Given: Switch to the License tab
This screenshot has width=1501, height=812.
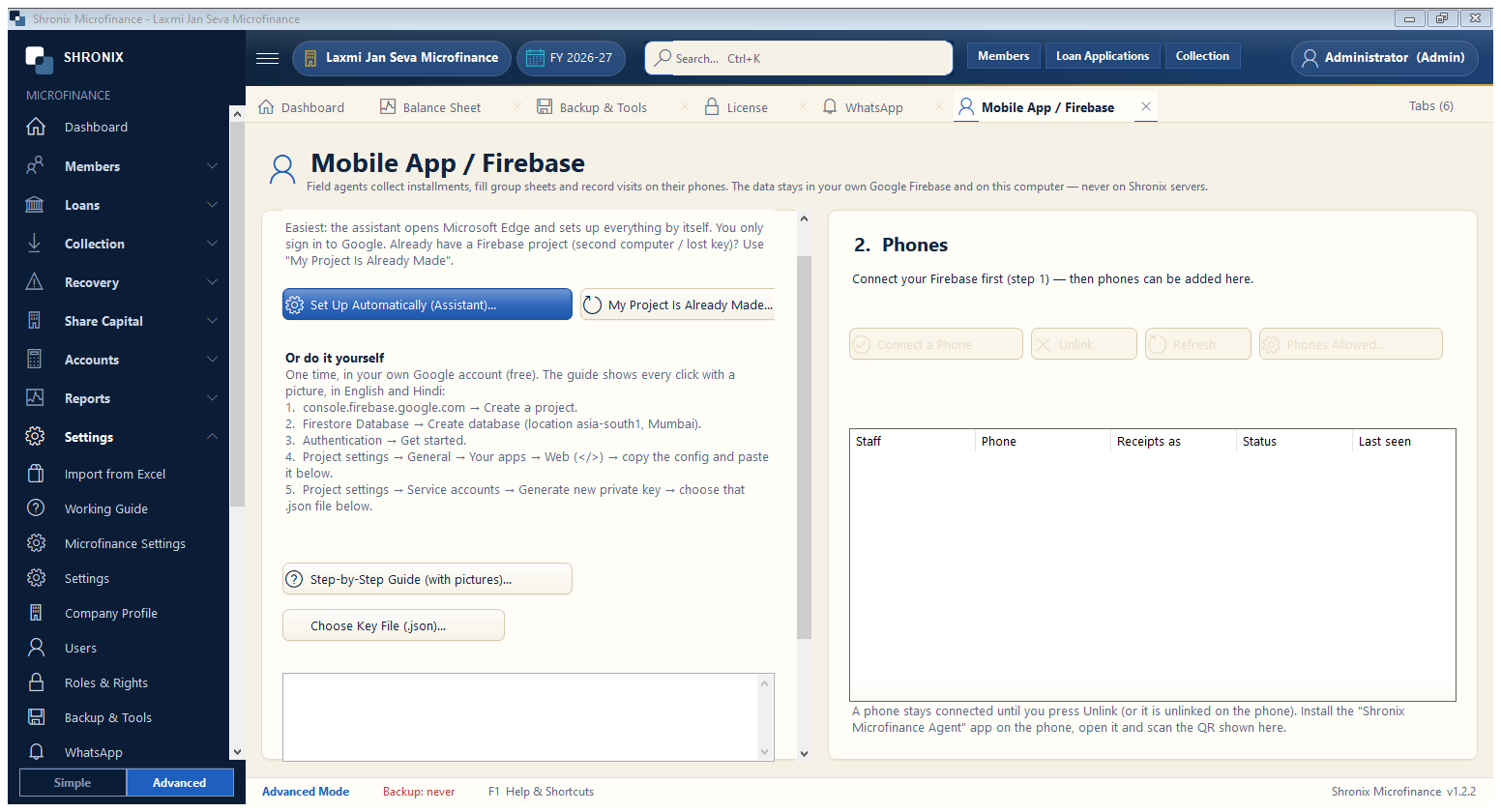Looking at the screenshot, I should pos(736,107).
